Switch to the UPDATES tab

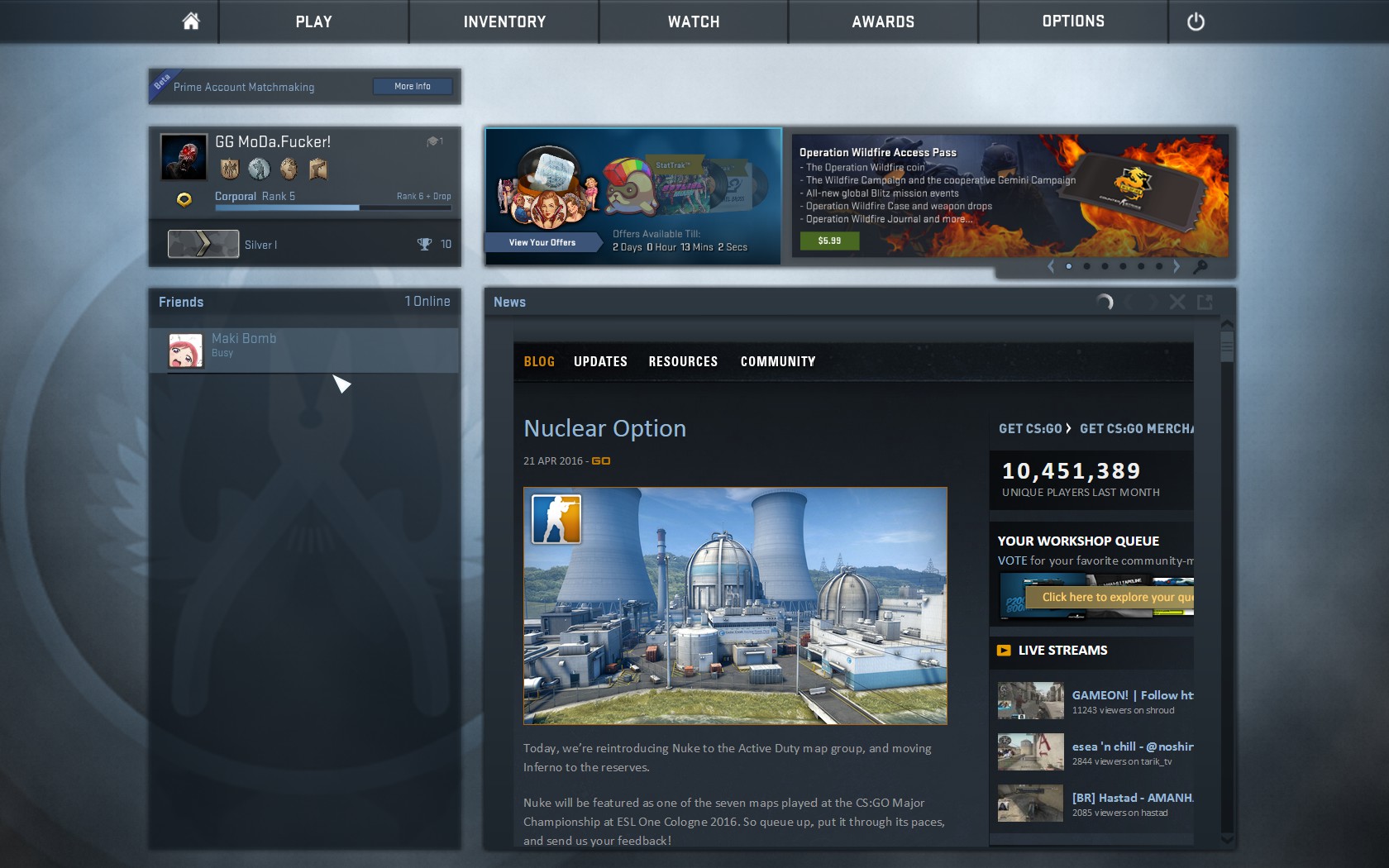pyautogui.click(x=600, y=361)
